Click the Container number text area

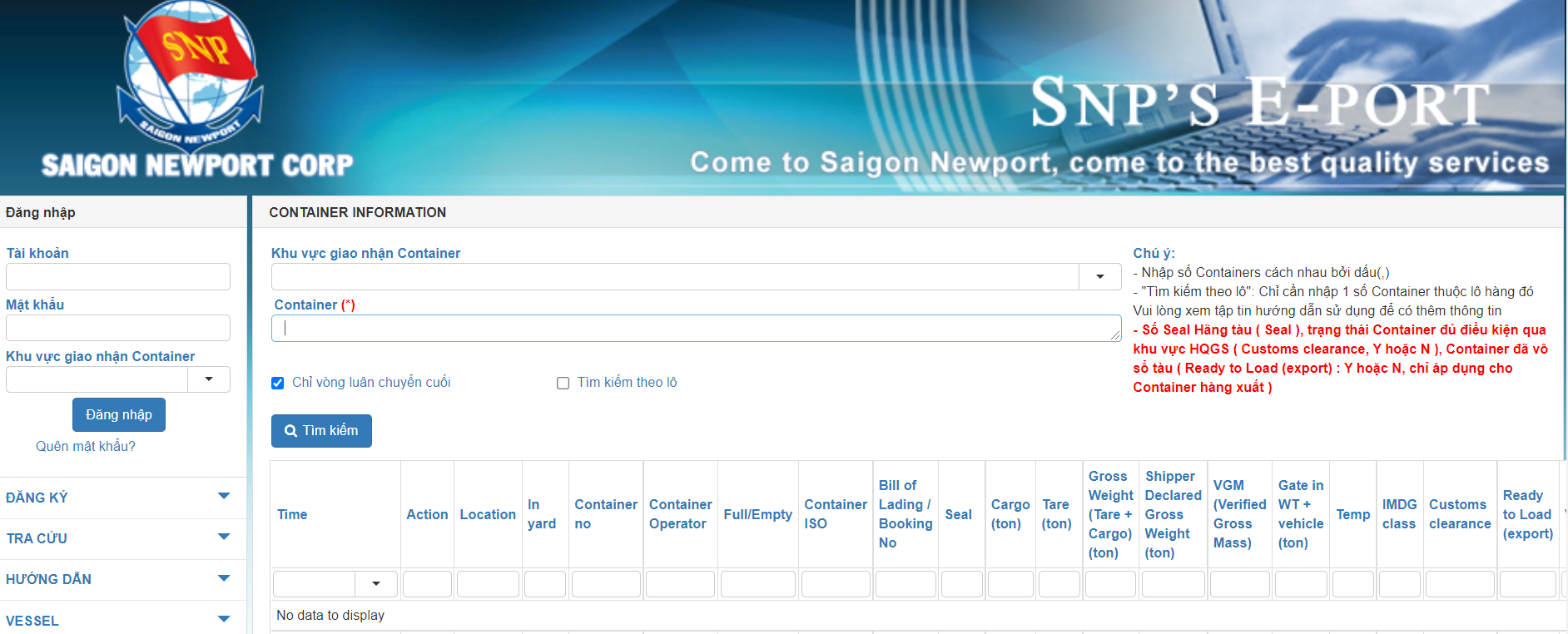pos(697,328)
